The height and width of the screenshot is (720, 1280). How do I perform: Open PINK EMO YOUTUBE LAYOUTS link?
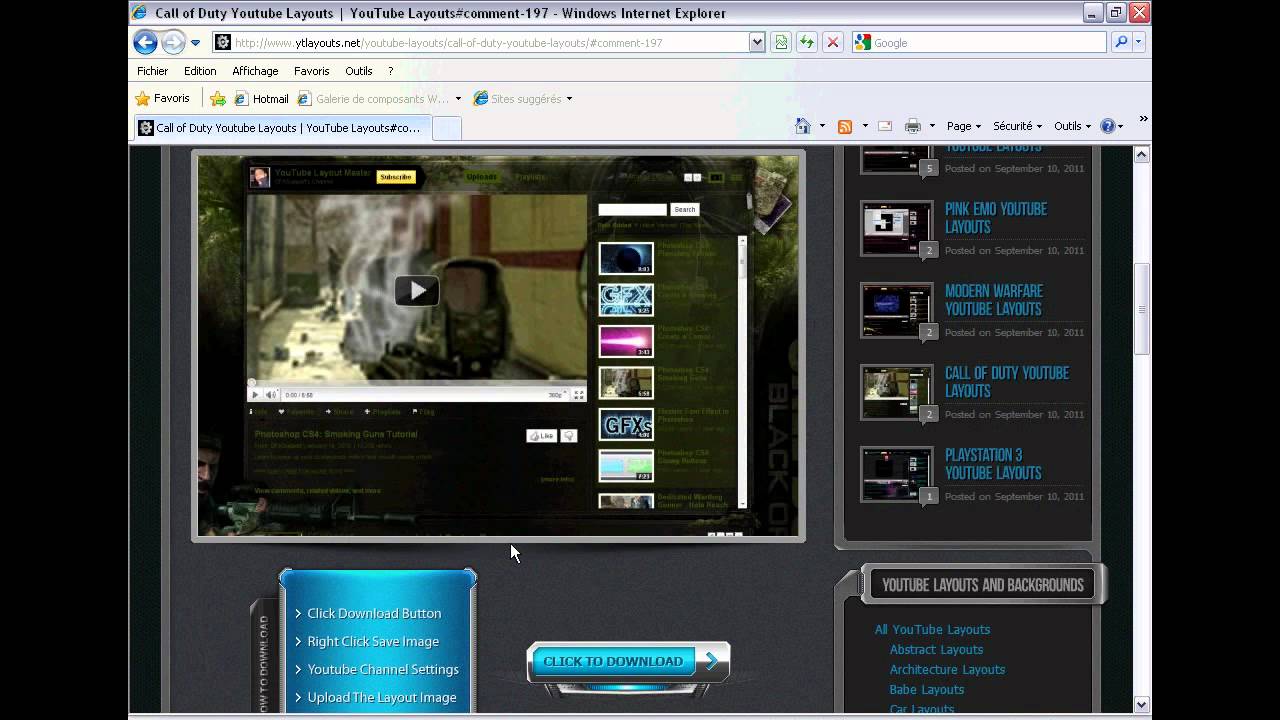(995, 218)
